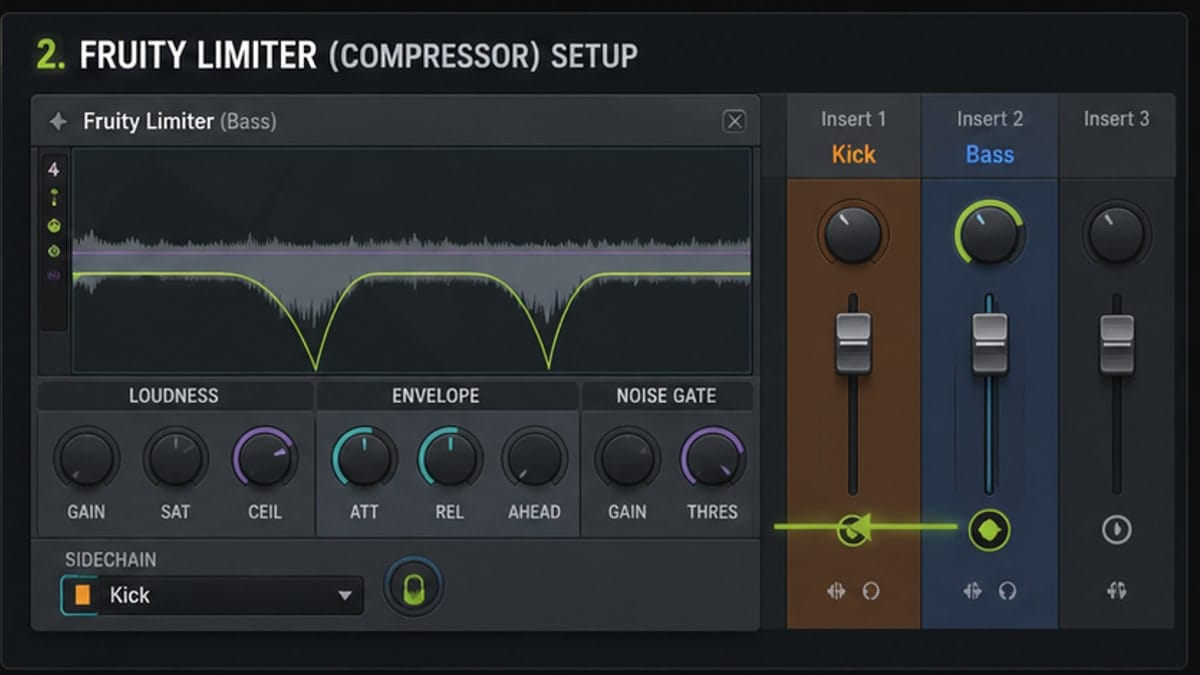
Task: Click the Loudness GAIN knob
Action: click(x=86, y=459)
